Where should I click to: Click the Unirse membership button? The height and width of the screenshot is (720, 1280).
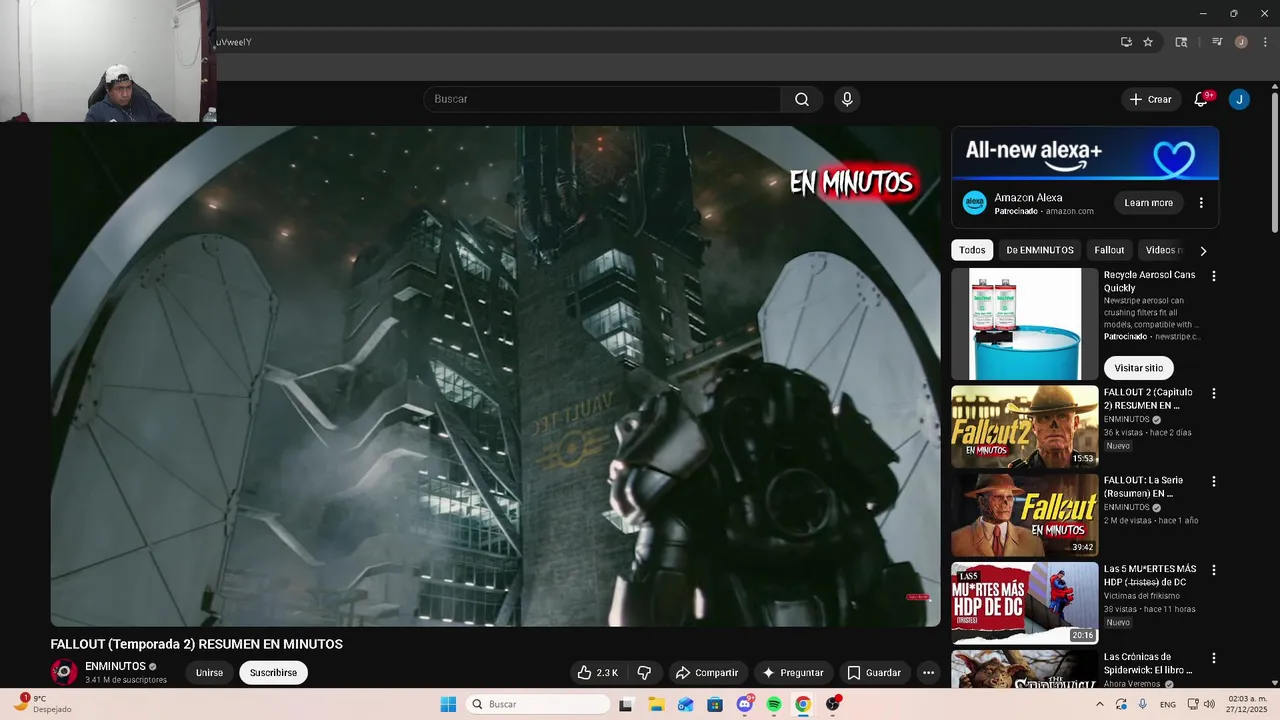(209, 673)
